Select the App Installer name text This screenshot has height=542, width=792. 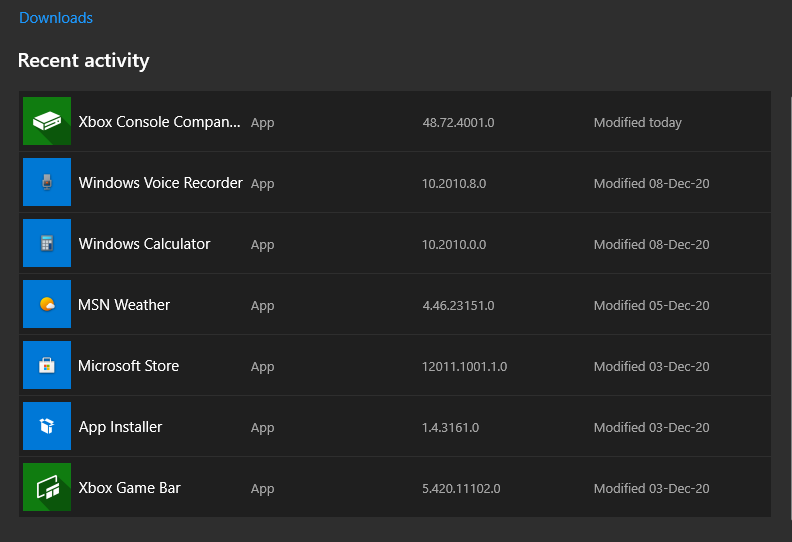[120, 427]
